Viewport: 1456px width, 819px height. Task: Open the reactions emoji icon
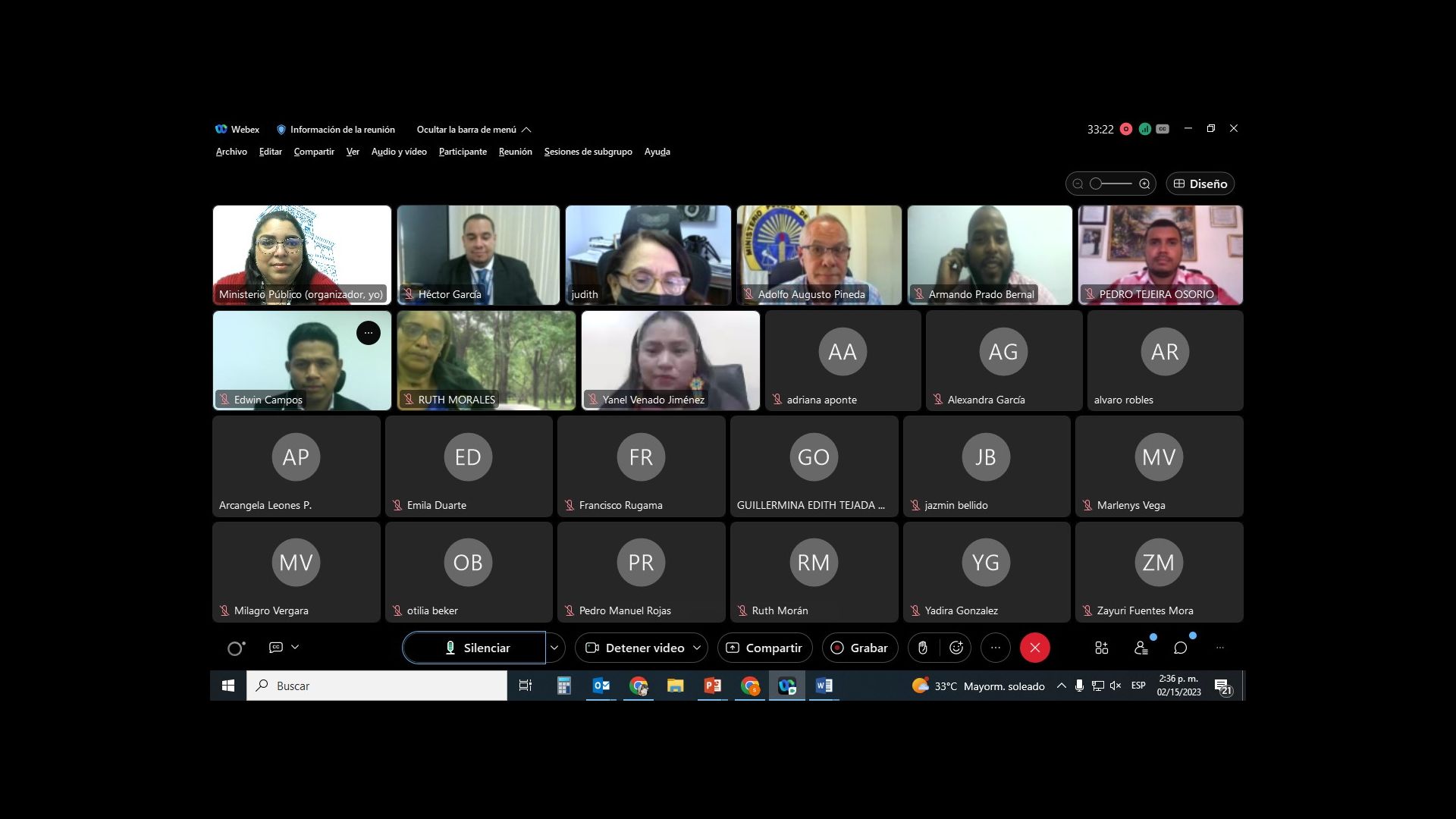pos(956,648)
